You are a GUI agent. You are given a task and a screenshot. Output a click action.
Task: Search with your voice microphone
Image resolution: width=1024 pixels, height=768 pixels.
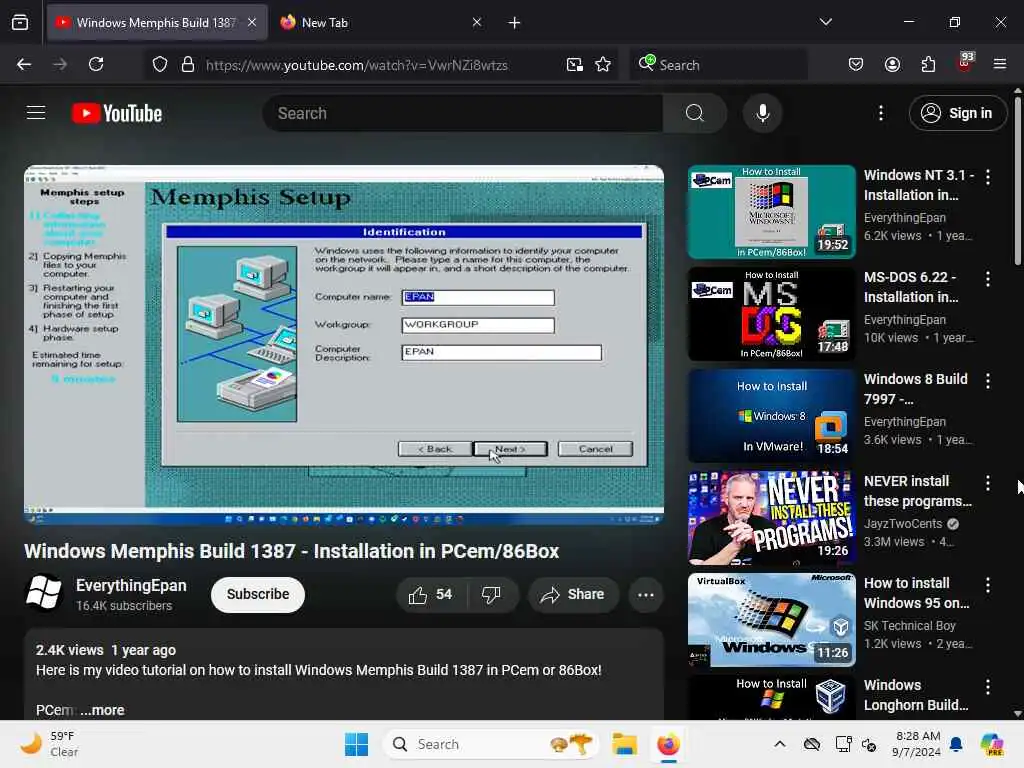click(x=762, y=113)
